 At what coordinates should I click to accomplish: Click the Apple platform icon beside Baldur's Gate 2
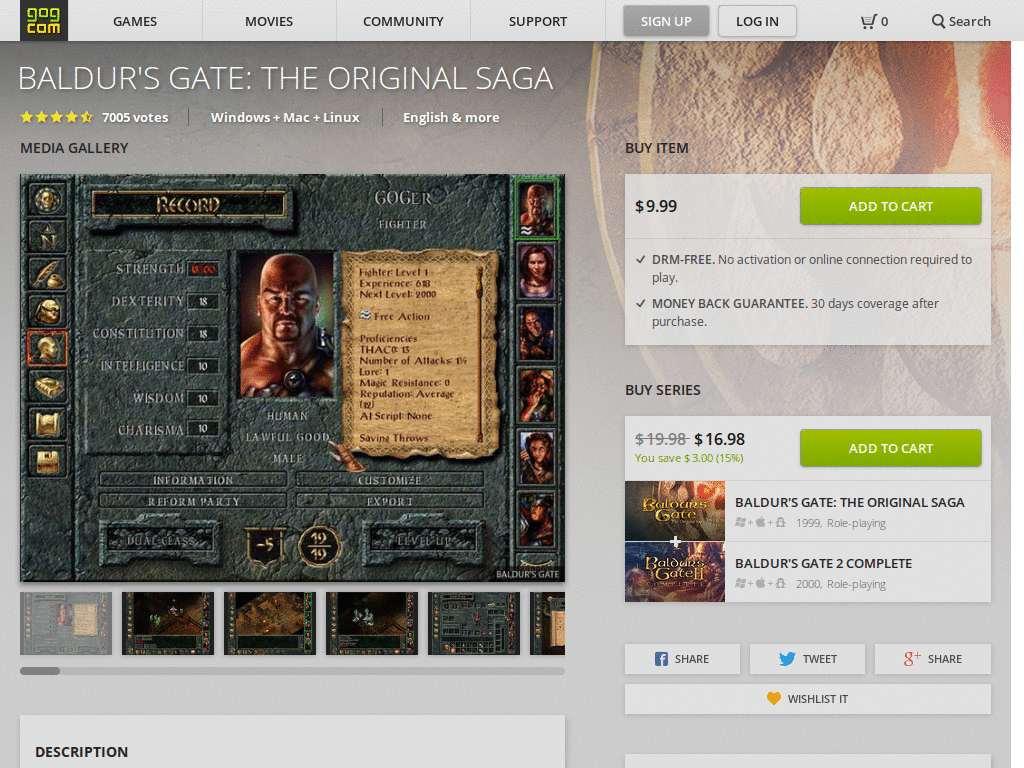pyautogui.click(x=760, y=583)
